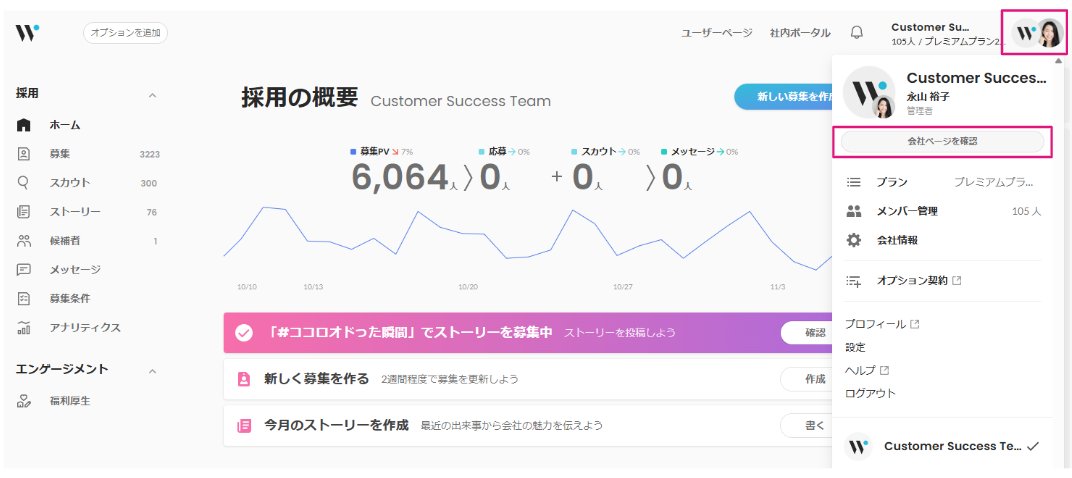1072x478 pixels.
Task: Open the account avatar menu
Action: tap(1036, 33)
